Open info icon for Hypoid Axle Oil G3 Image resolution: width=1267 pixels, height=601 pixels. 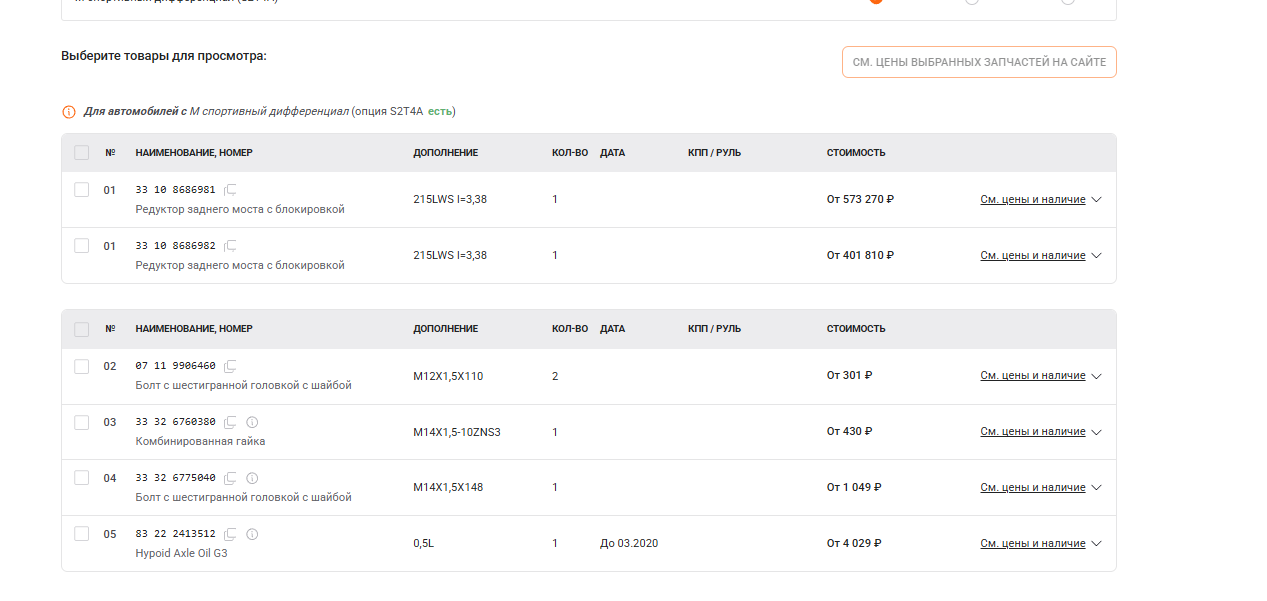tap(252, 534)
